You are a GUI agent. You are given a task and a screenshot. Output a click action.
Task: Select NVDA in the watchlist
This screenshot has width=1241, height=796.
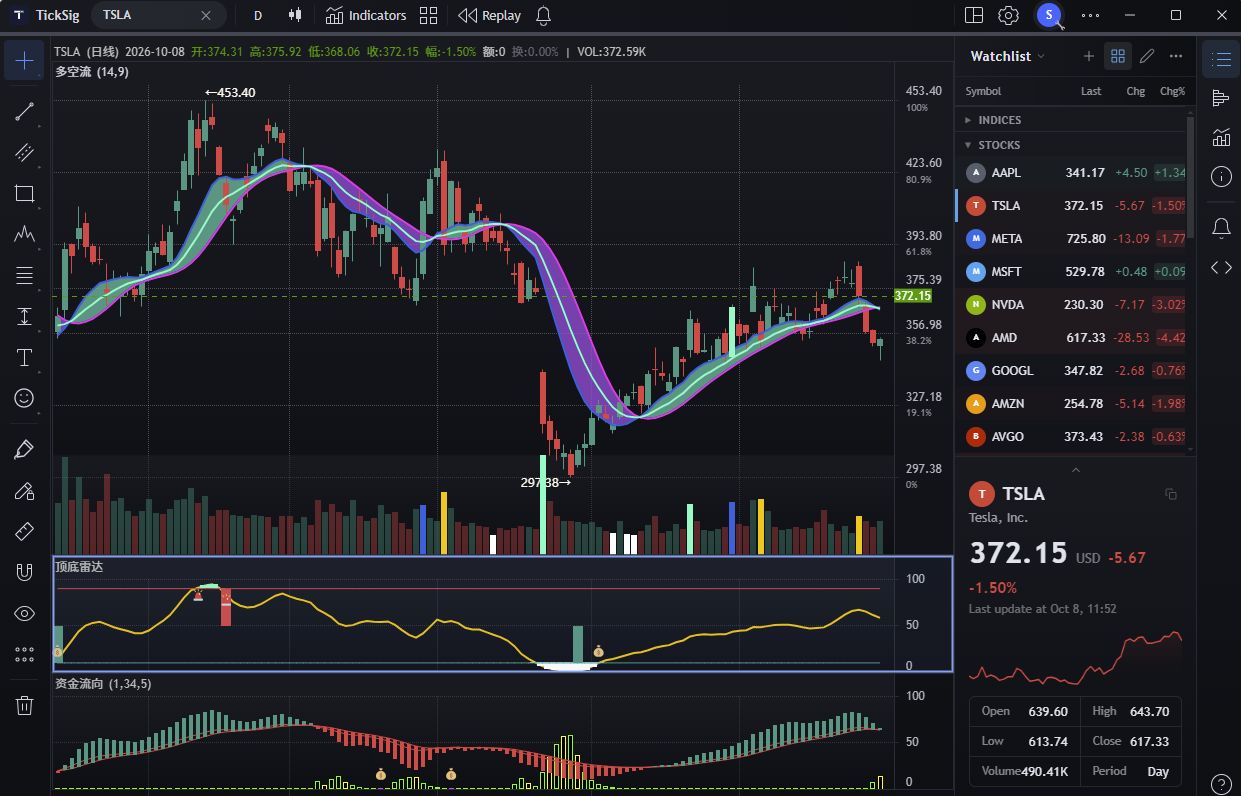1071,305
